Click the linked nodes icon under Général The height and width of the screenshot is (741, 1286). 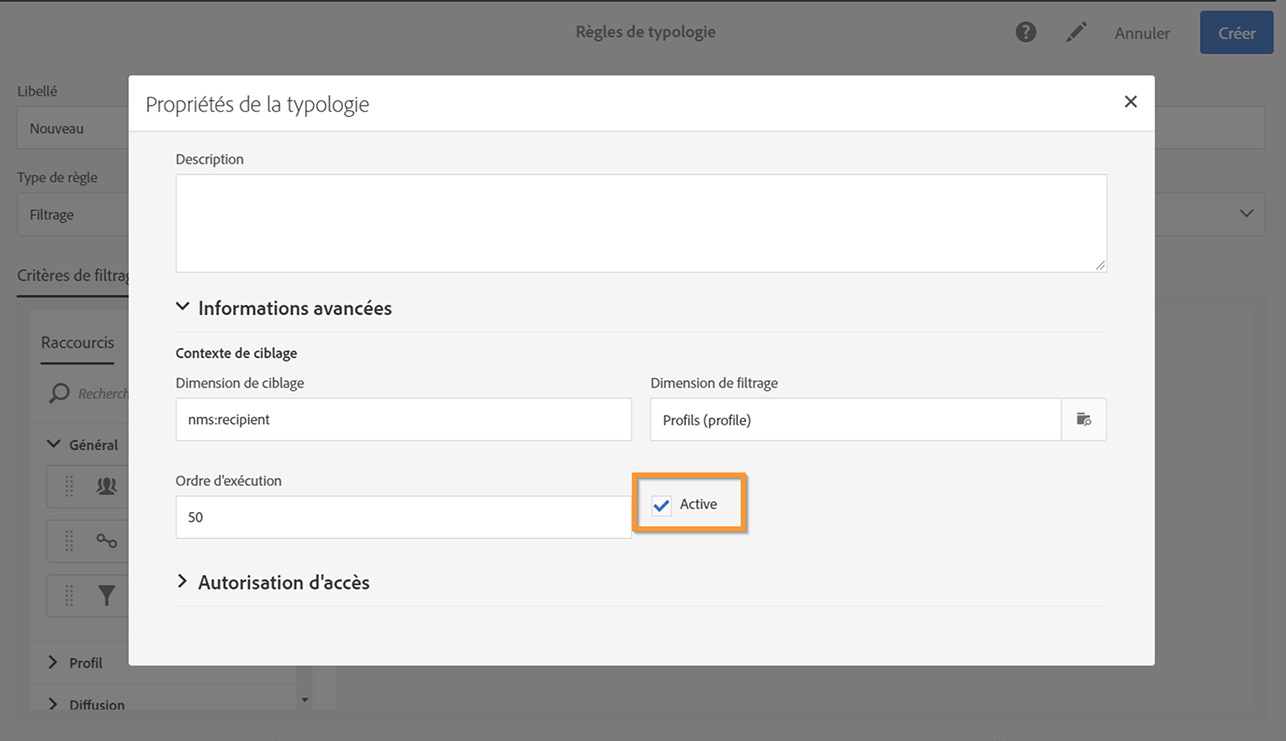106,541
